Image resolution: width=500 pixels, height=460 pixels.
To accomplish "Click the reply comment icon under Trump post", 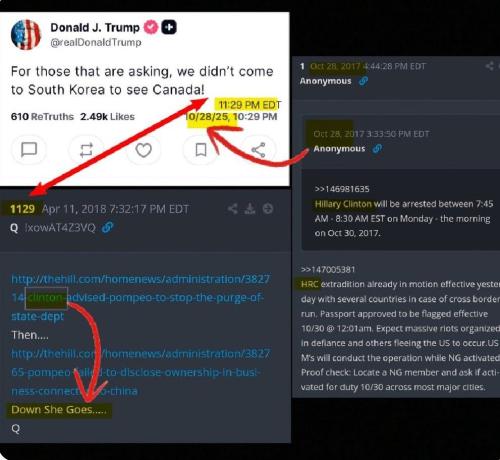I will [x=29, y=150].
